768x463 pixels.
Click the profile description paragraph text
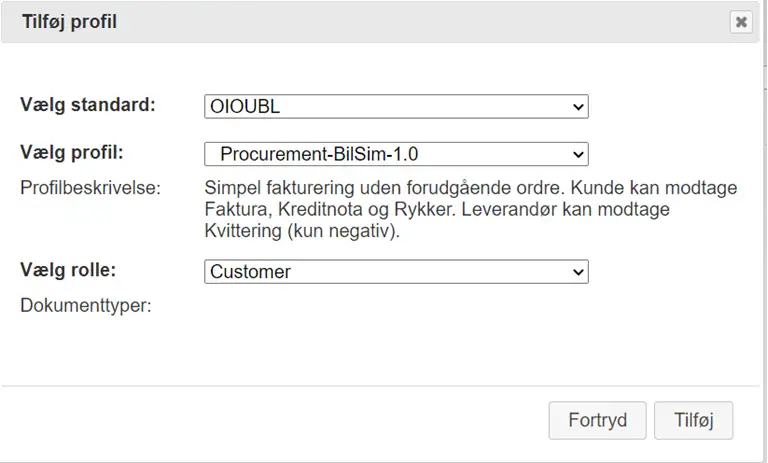pos(470,209)
